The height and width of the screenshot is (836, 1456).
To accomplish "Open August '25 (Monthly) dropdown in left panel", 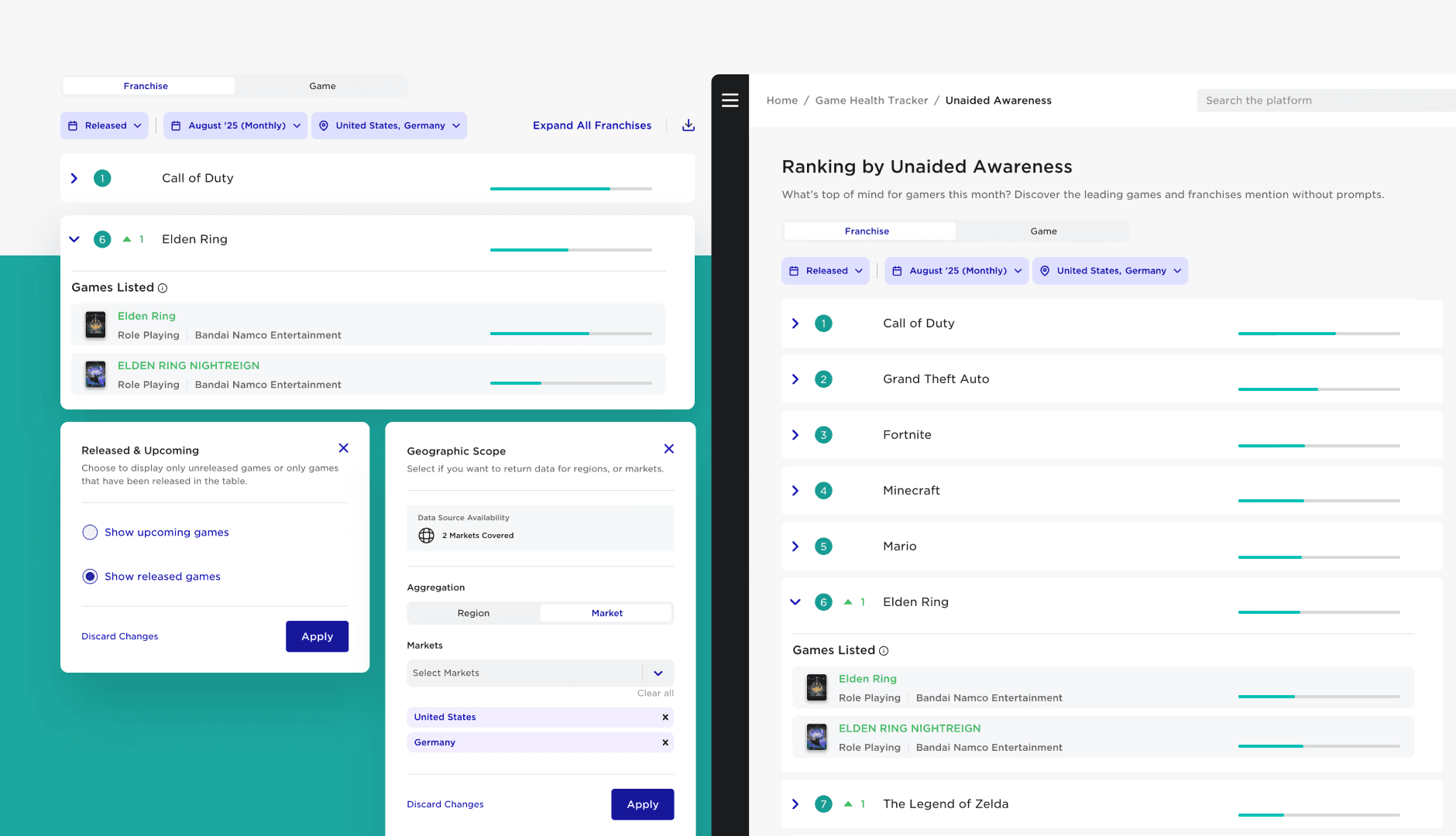I will [x=235, y=125].
